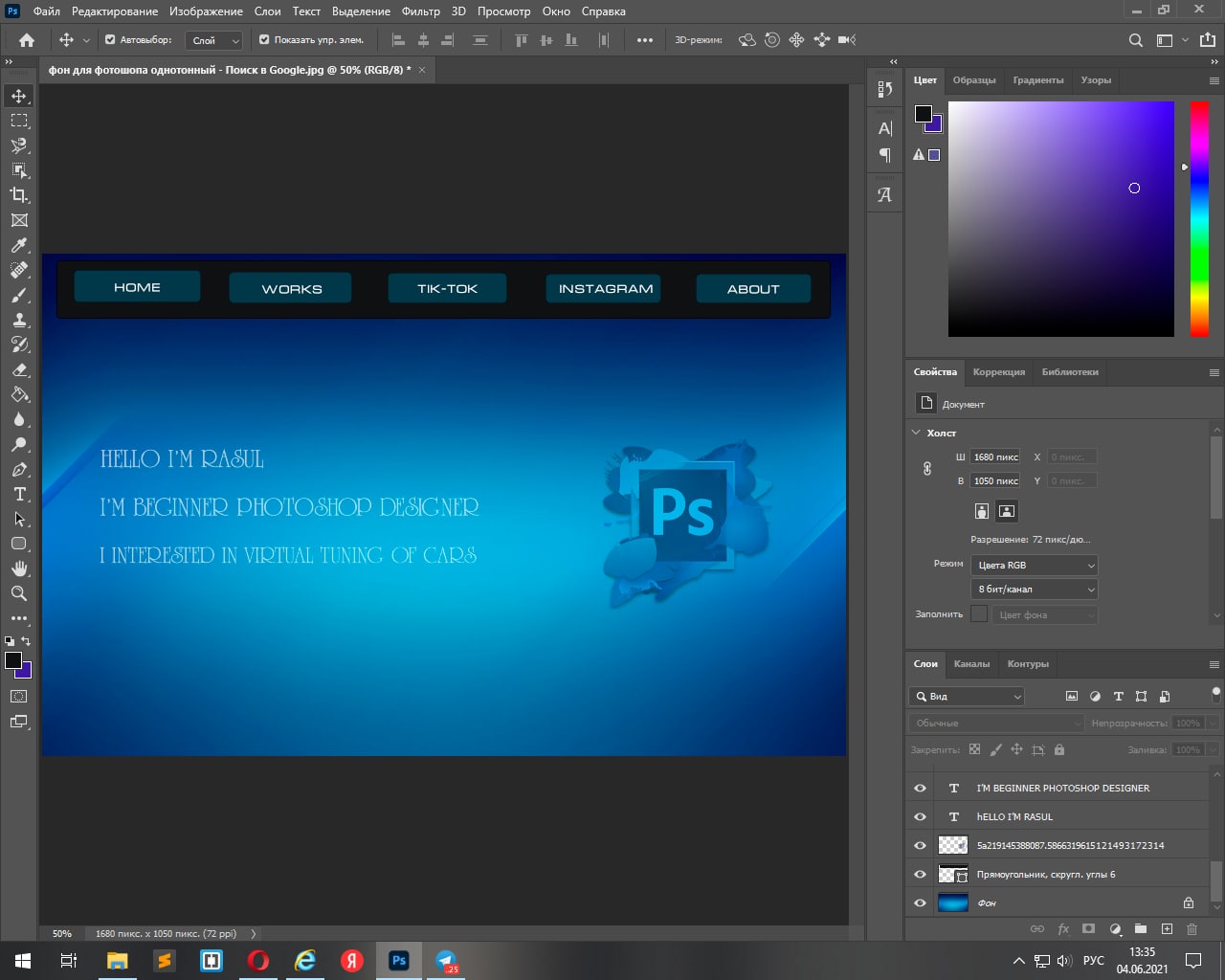The height and width of the screenshot is (980, 1225).
Task: Select the Paint Bucket tool
Action: [x=19, y=394]
